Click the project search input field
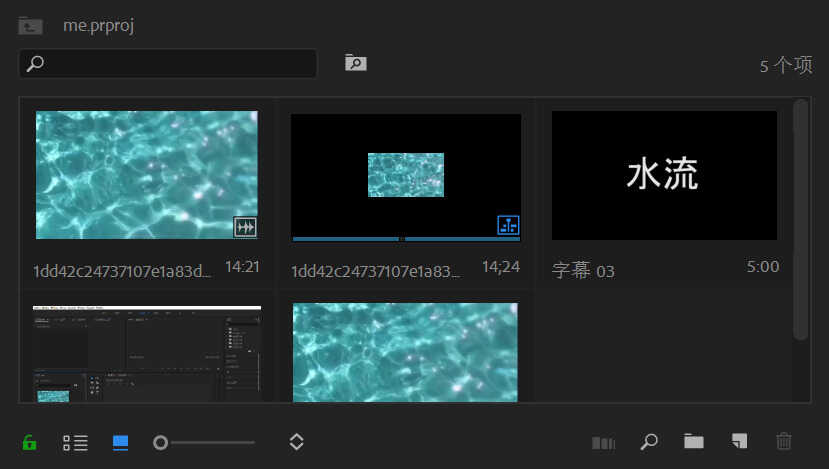 coord(168,63)
